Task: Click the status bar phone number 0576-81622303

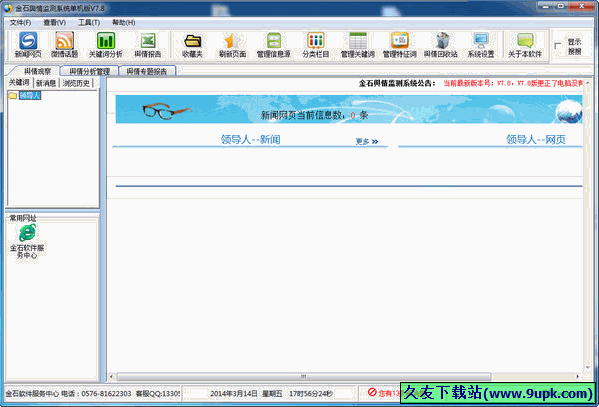Action: (106, 394)
